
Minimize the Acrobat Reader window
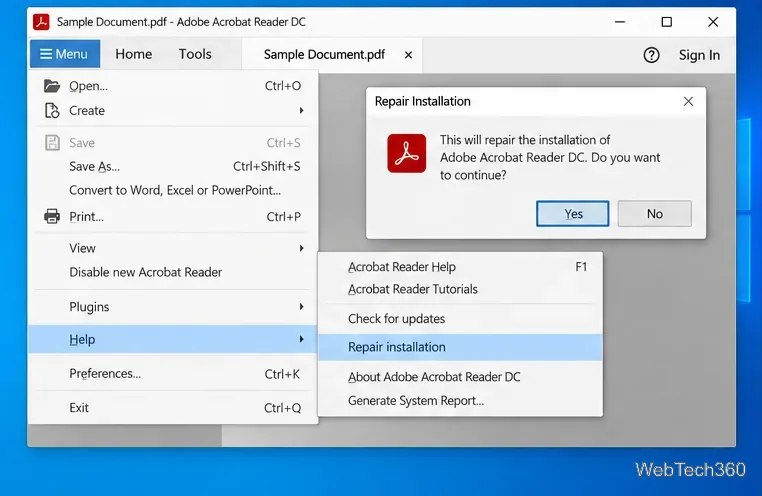[620, 22]
